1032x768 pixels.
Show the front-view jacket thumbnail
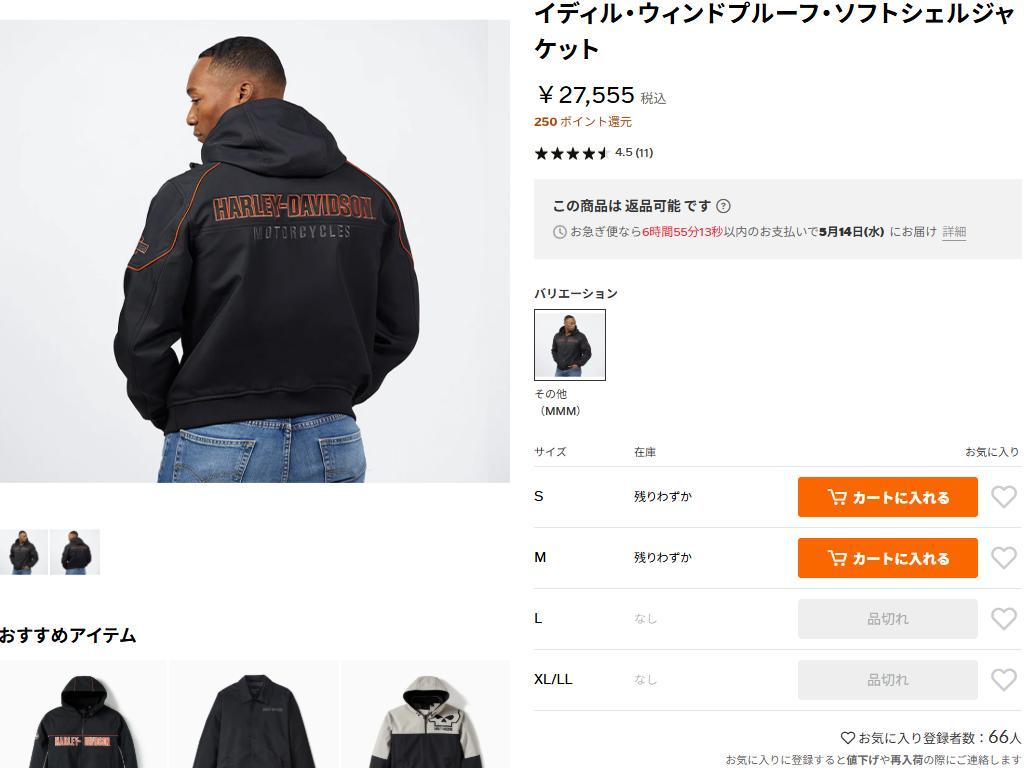click(x=24, y=551)
